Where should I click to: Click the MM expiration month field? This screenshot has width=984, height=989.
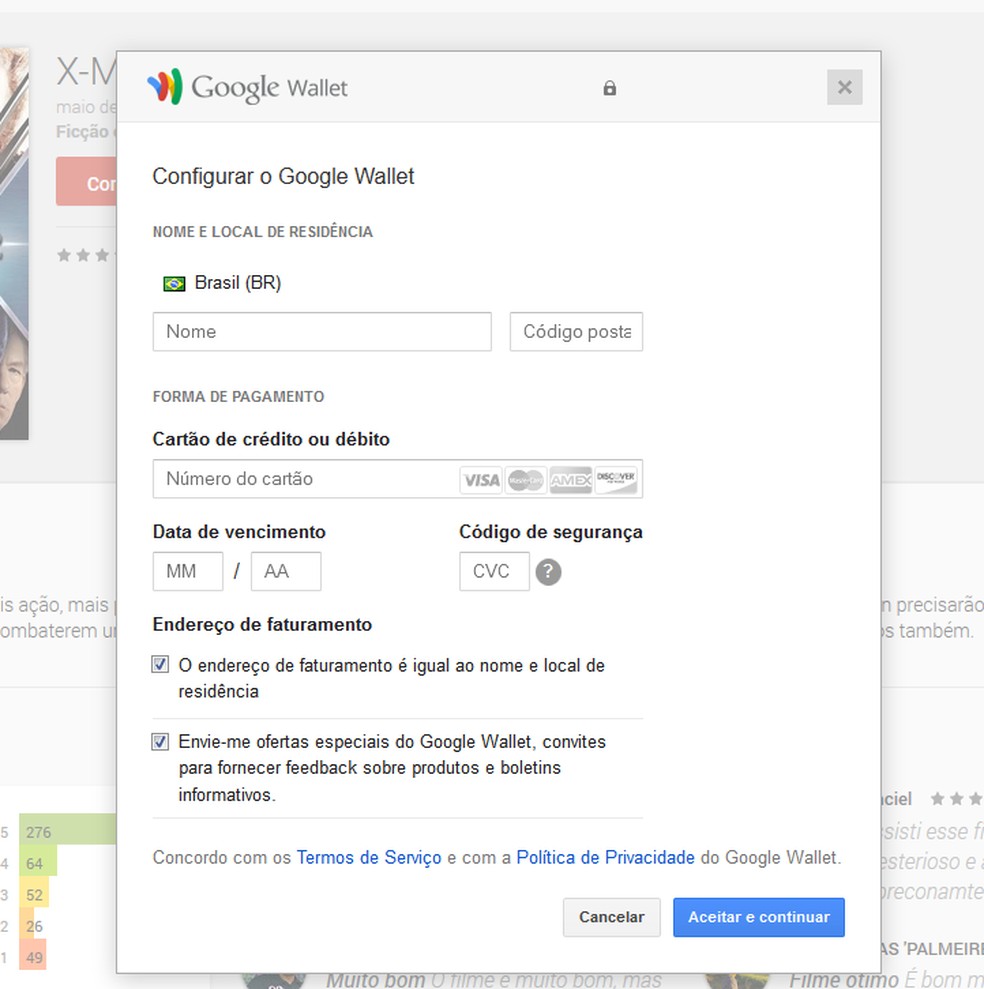(188, 571)
